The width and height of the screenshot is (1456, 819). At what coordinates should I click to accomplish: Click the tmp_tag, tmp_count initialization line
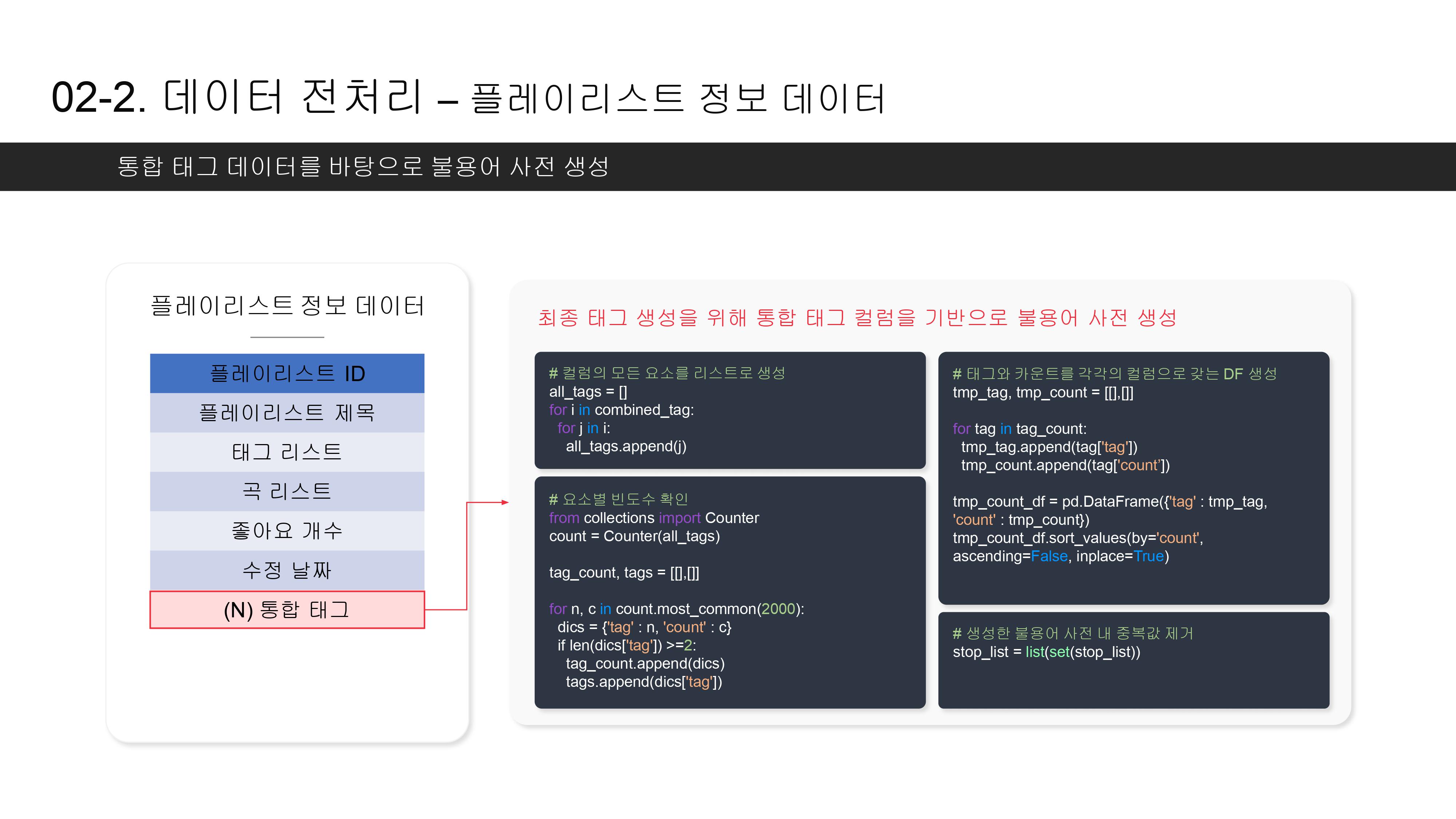tap(1043, 392)
